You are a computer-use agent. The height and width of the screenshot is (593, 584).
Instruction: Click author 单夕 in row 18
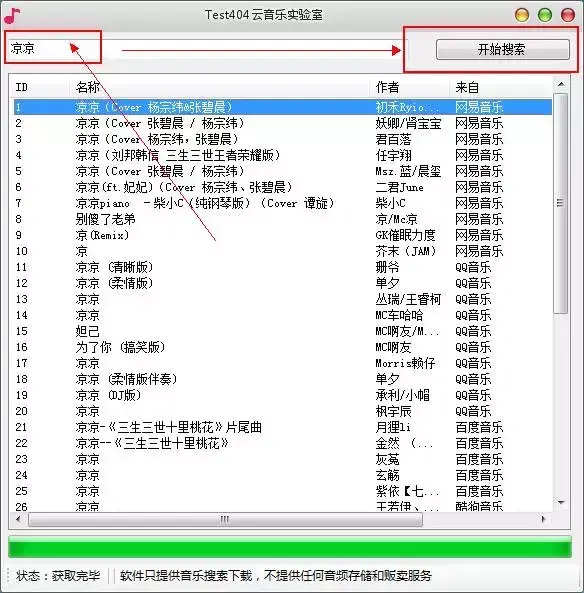(x=387, y=379)
